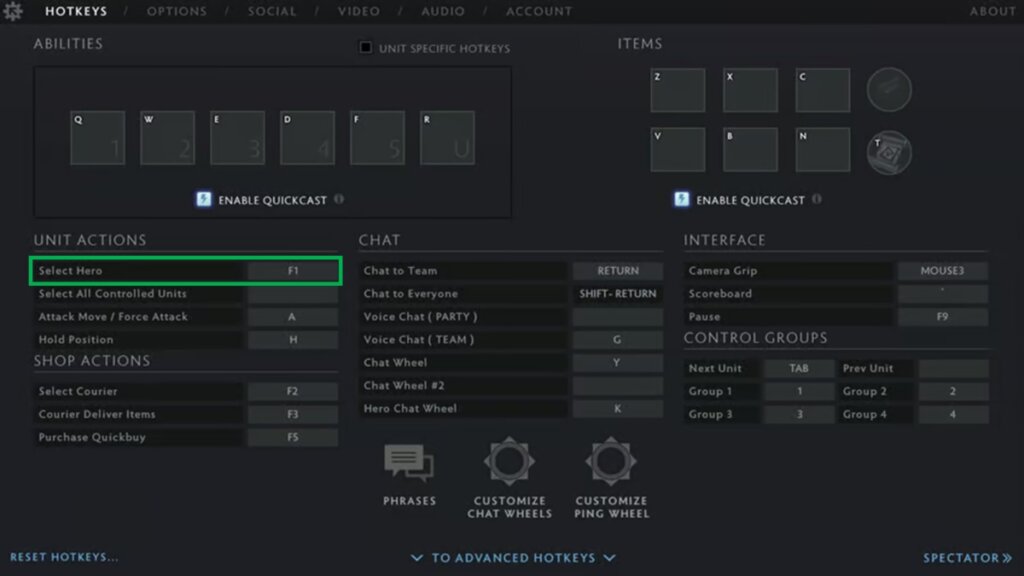Screen dimensions: 1024x576
Task: Click the Reset Hotkeys link
Action: pos(63,558)
